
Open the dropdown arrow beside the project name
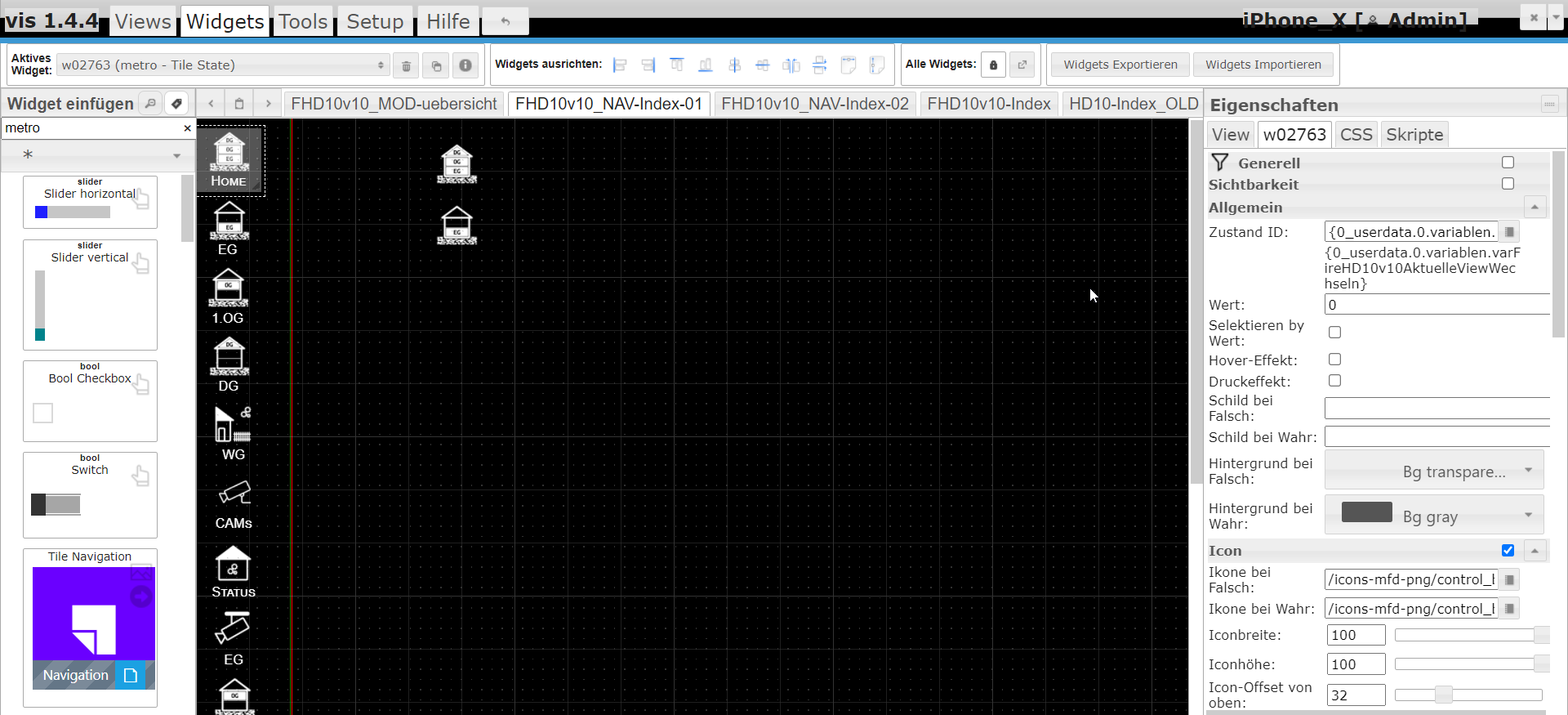1557,16
